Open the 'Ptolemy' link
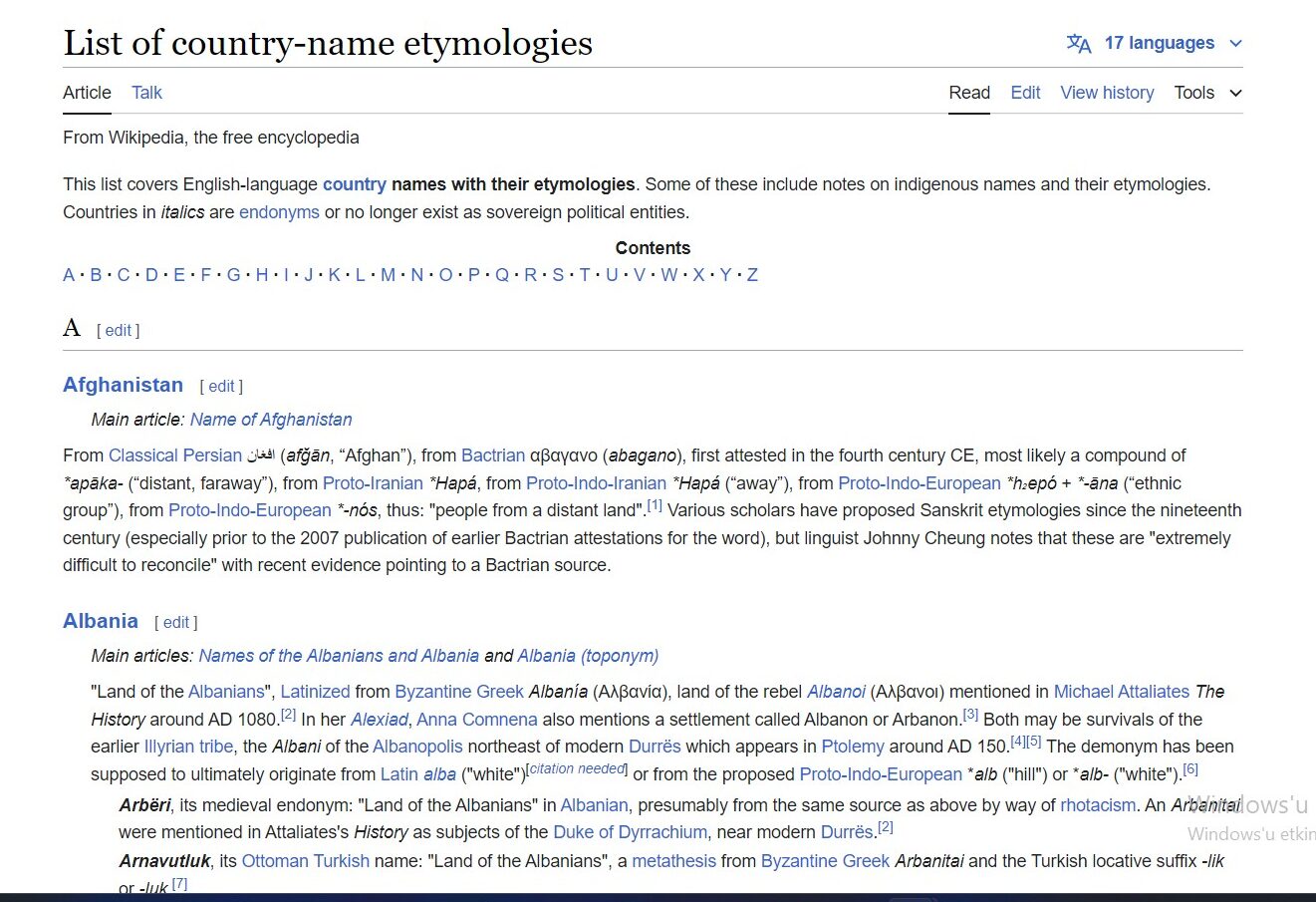The width and height of the screenshot is (1316, 902). (853, 747)
